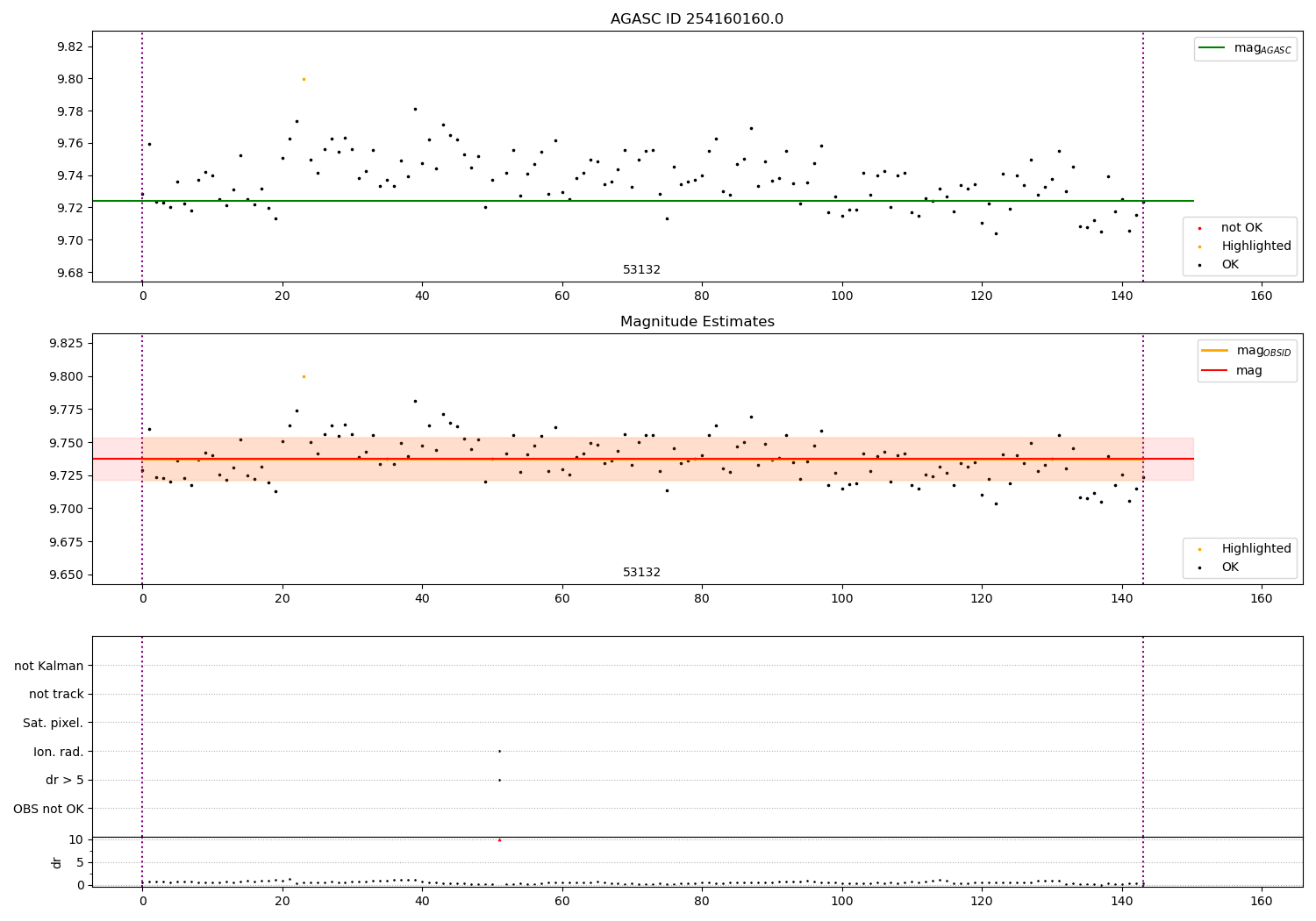The height and width of the screenshot is (921, 1316).
Task: Click 'Highlighted' legend entry in the Magnitude Estimates plot
Action: (1256, 549)
